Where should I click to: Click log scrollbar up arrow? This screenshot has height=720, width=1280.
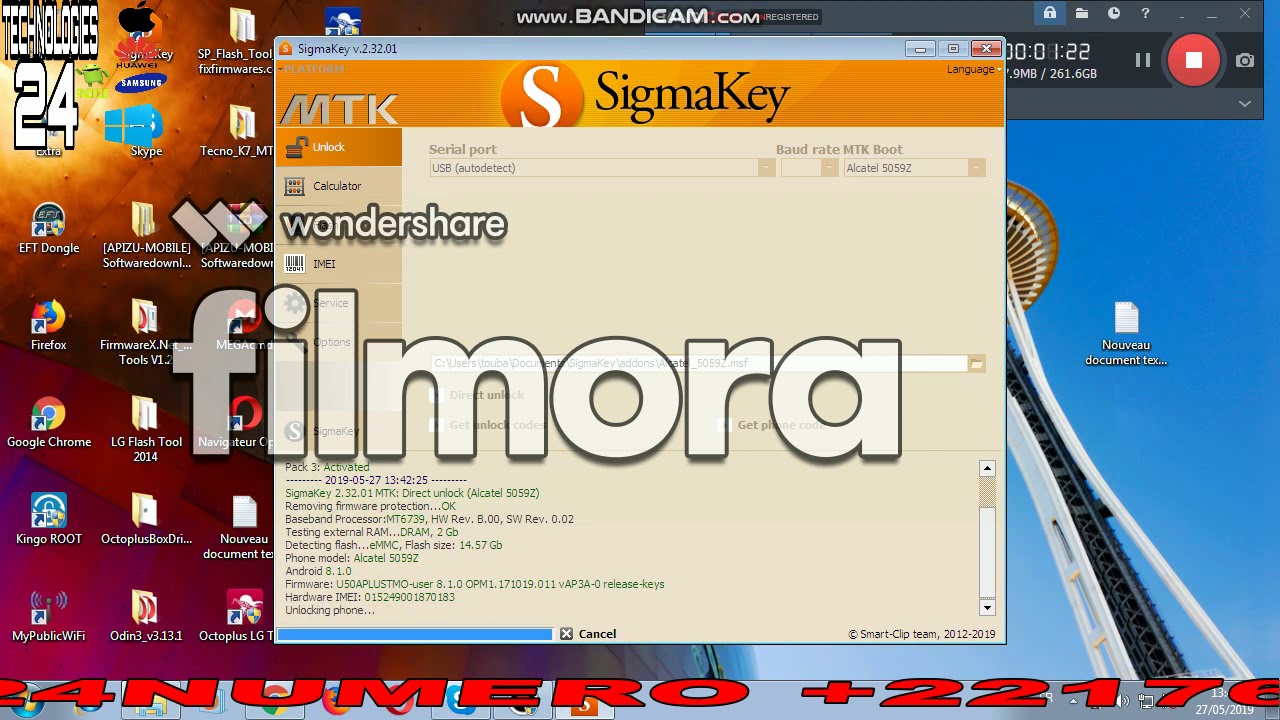(987, 468)
